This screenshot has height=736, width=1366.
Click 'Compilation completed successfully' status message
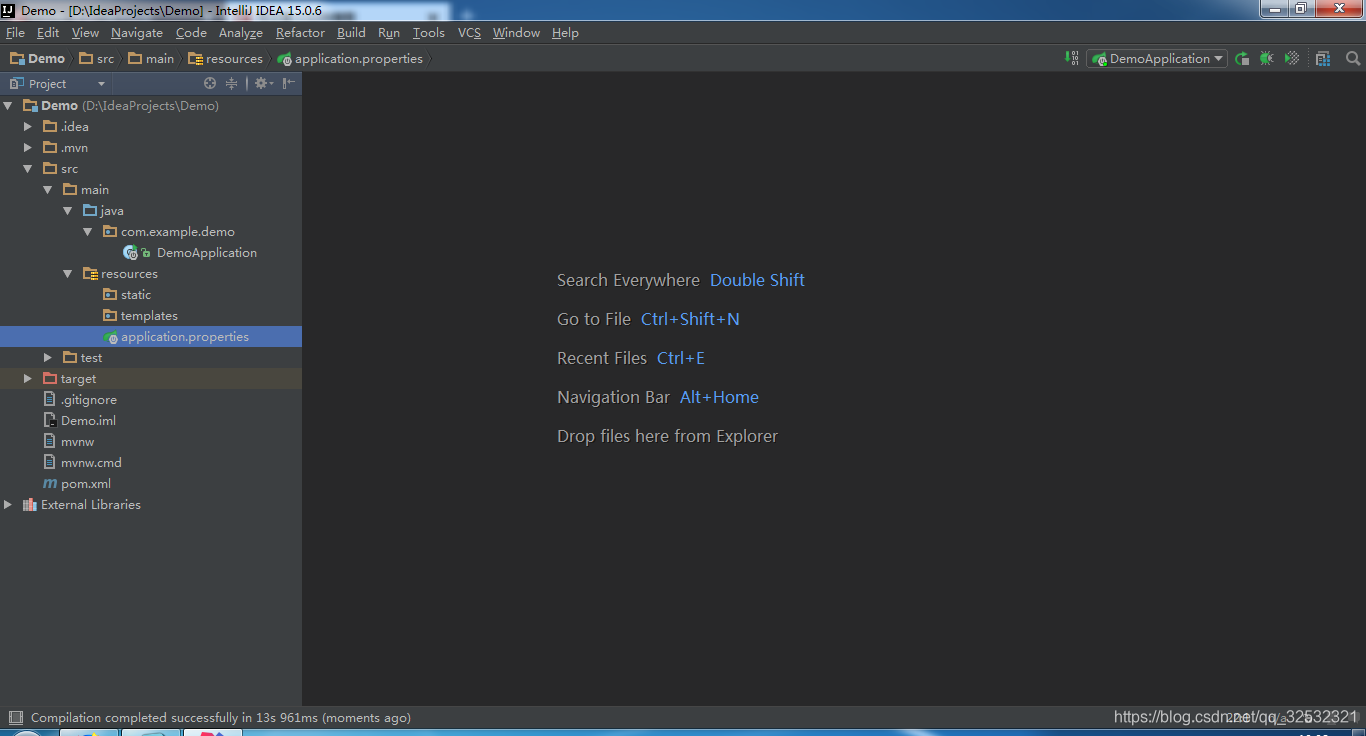[220, 717]
